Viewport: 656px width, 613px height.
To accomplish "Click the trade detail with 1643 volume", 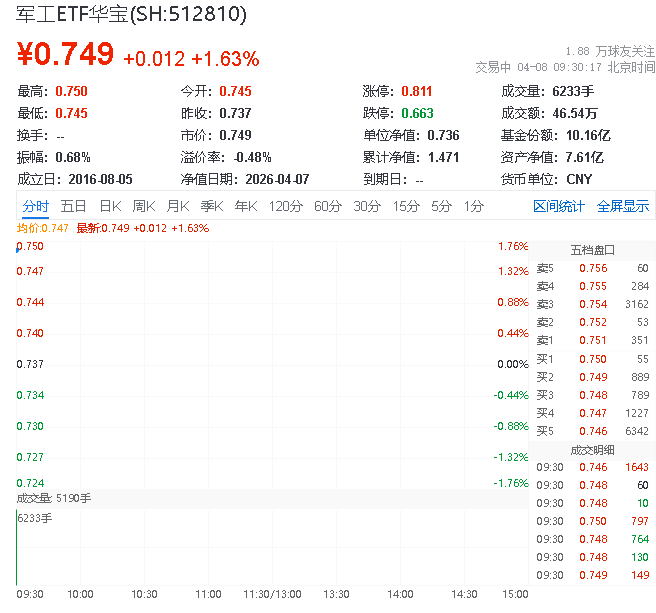I will pyautogui.click(x=592, y=467).
